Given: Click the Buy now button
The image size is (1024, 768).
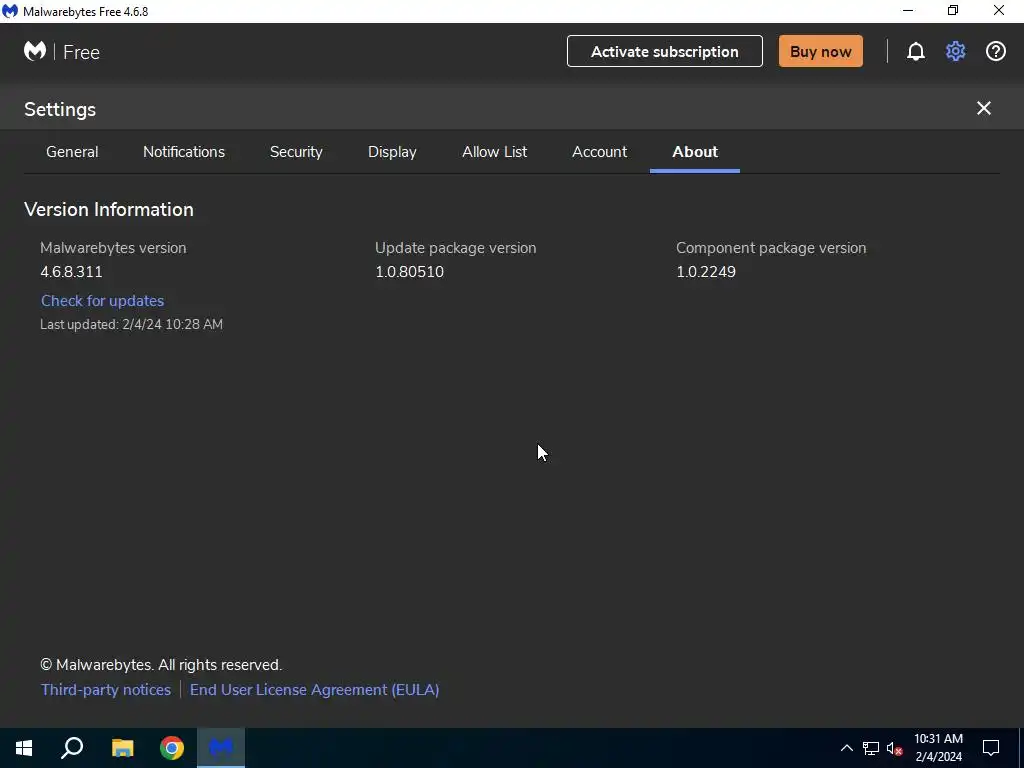Looking at the screenshot, I should pyautogui.click(x=821, y=52).
